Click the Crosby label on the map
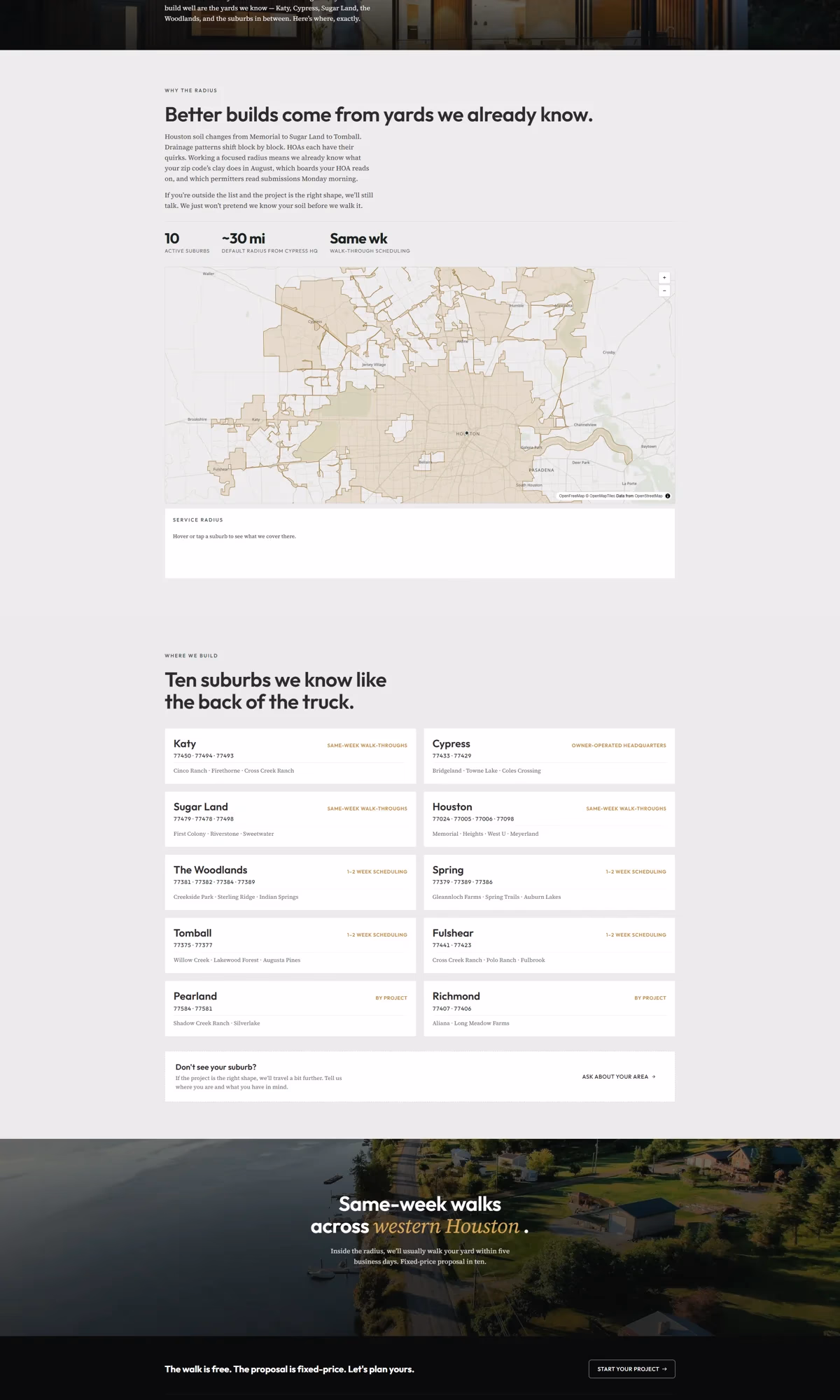Image resolution: width=840 pixels, height=1400 pixels. pos(609,353)
